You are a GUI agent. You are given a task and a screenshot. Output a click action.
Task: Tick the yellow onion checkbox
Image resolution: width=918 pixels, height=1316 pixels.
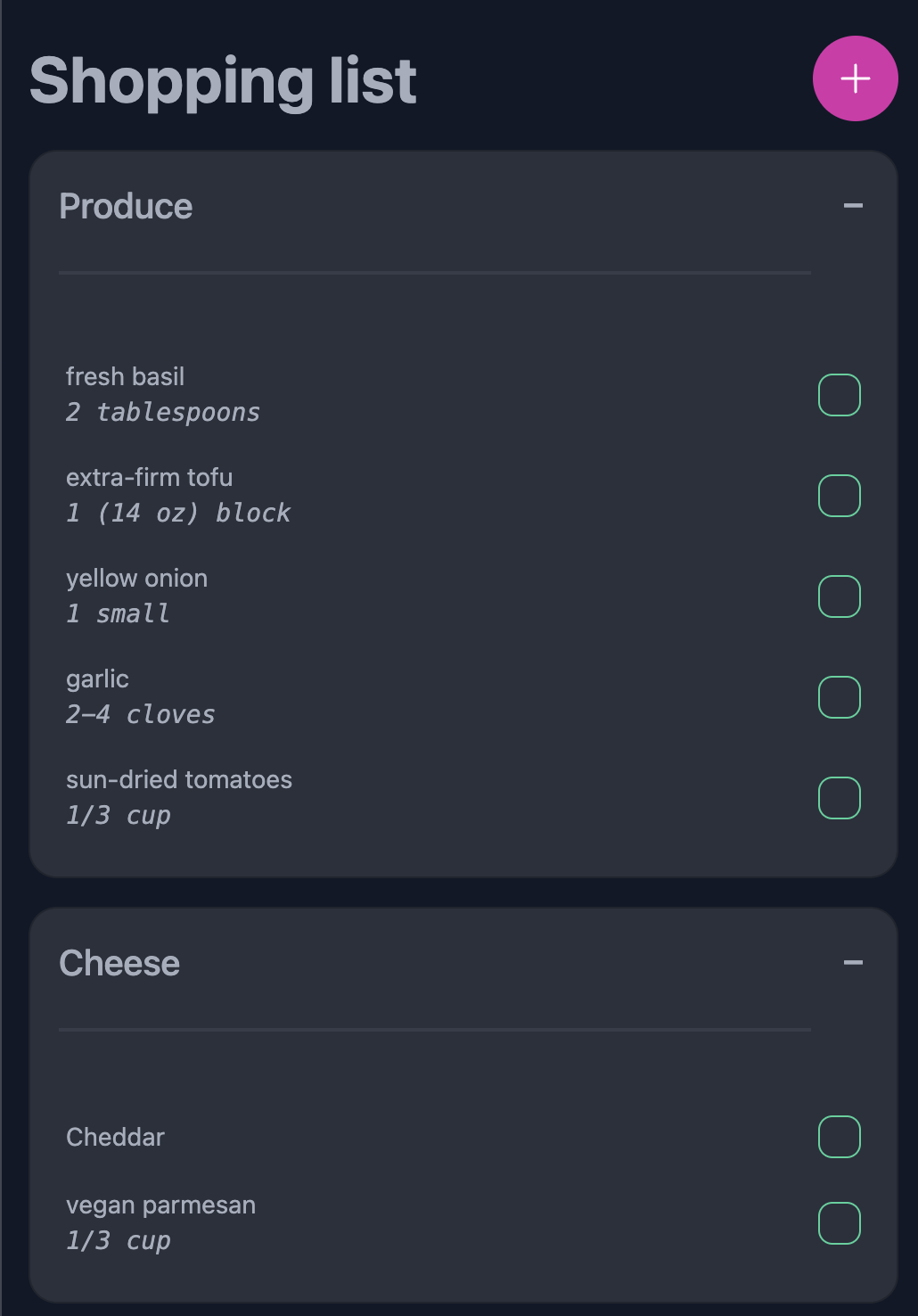click(x=839, y=596)
